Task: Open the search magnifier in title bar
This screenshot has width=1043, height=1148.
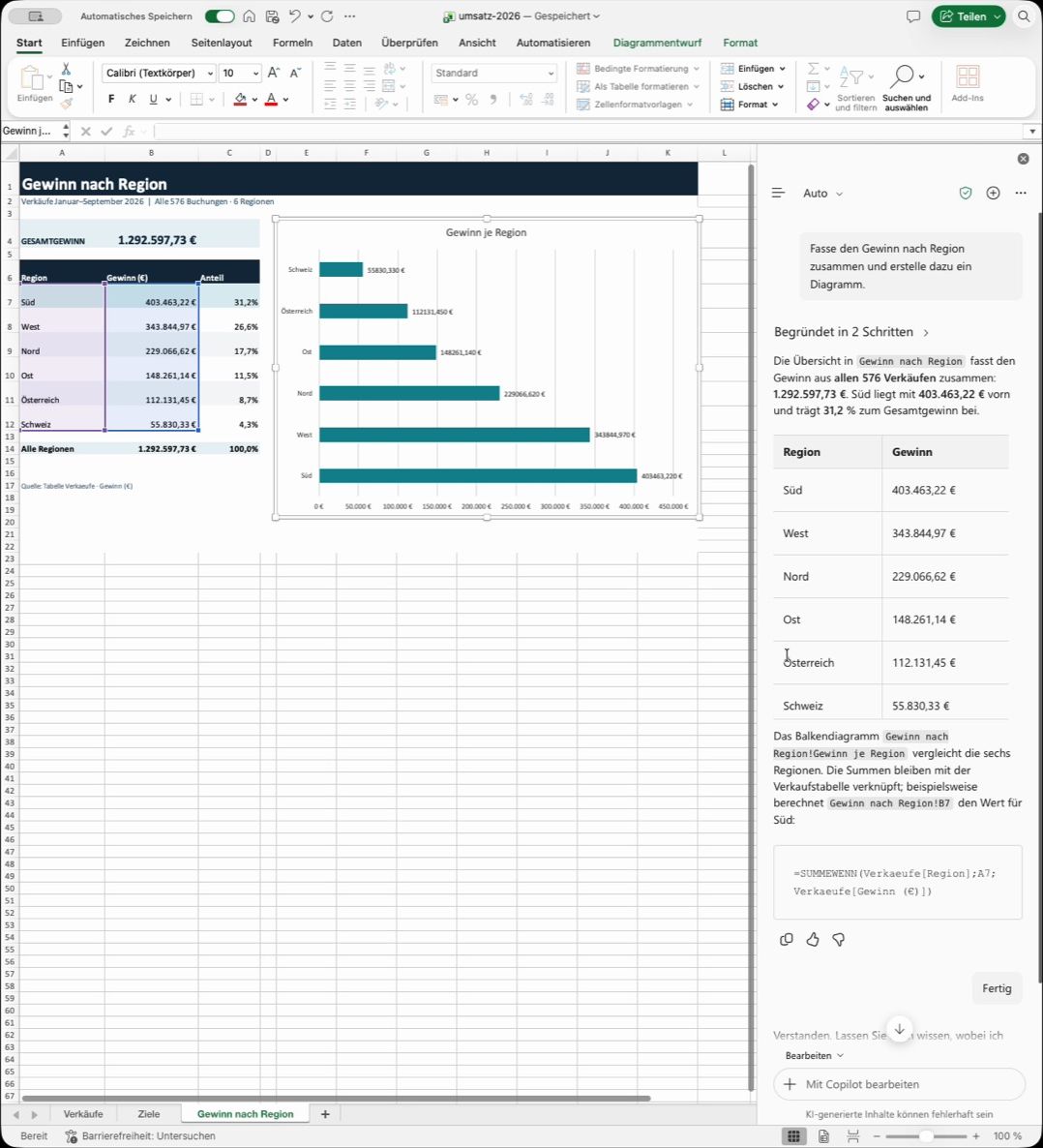Action: 1024,16
